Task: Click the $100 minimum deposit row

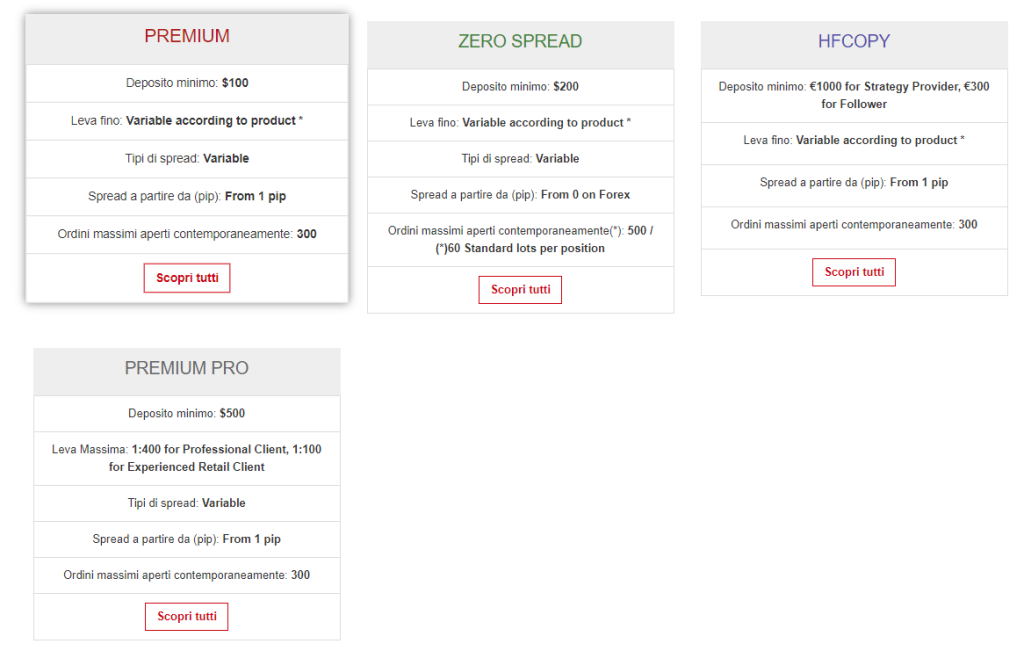Action: pos(187,83)
